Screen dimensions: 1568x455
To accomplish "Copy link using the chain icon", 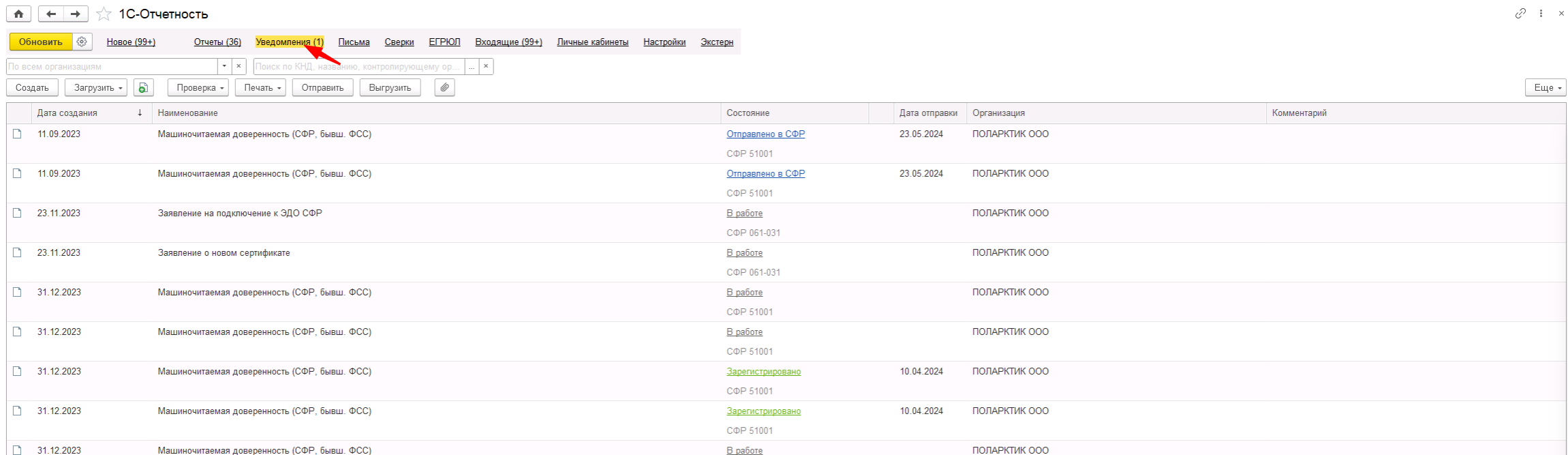I will coord(1520,13).
